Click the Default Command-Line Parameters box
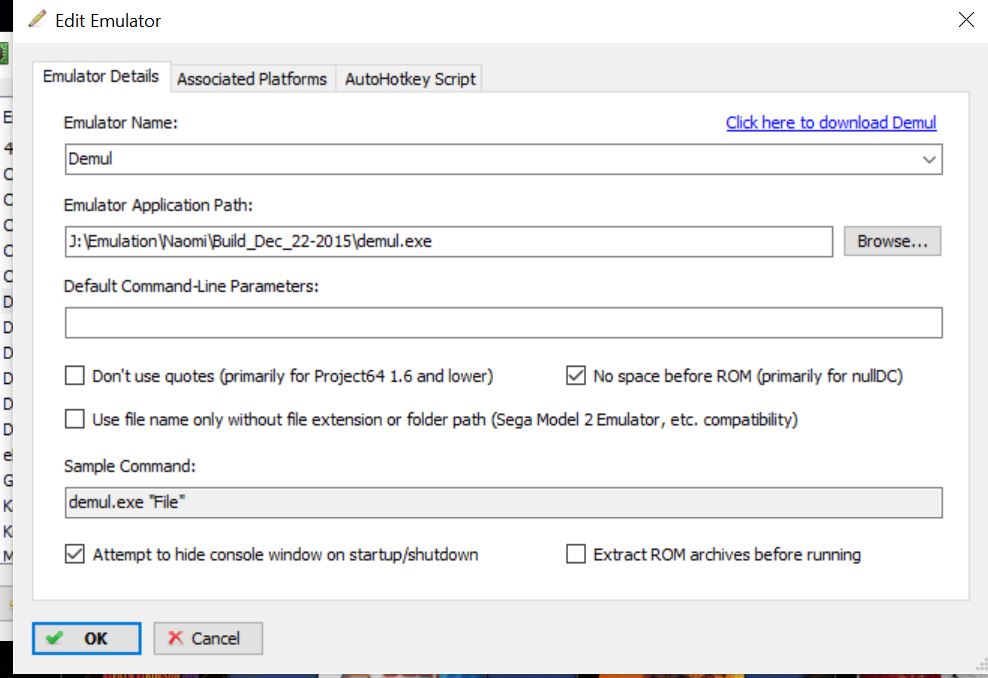 (x=503, y=323)
